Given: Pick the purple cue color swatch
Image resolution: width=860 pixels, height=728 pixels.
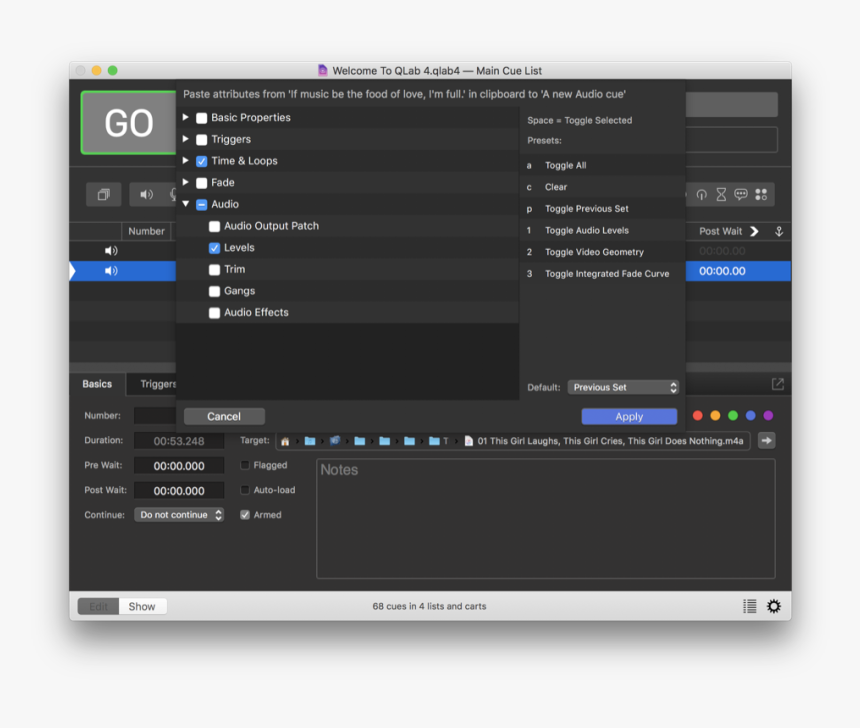Looking at the screenshot, I should click(x=768, y=416).
